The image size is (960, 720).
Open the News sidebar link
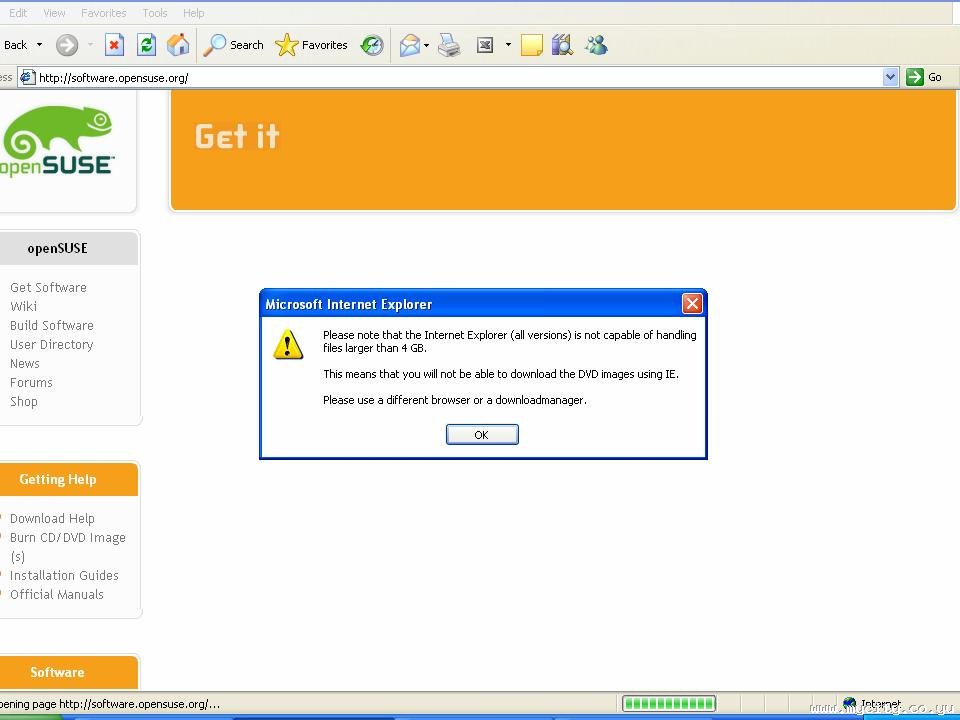[x=24, y=363]
